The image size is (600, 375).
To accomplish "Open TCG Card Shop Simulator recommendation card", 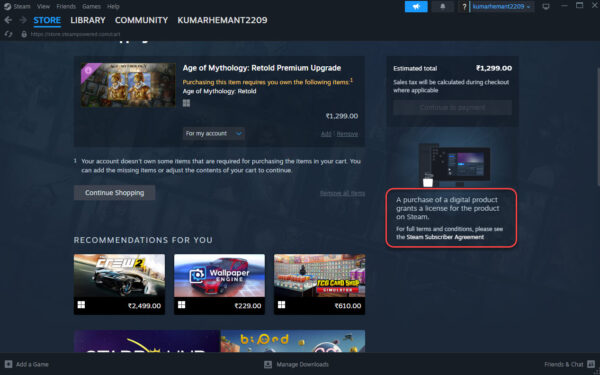I will pos(320,284).
